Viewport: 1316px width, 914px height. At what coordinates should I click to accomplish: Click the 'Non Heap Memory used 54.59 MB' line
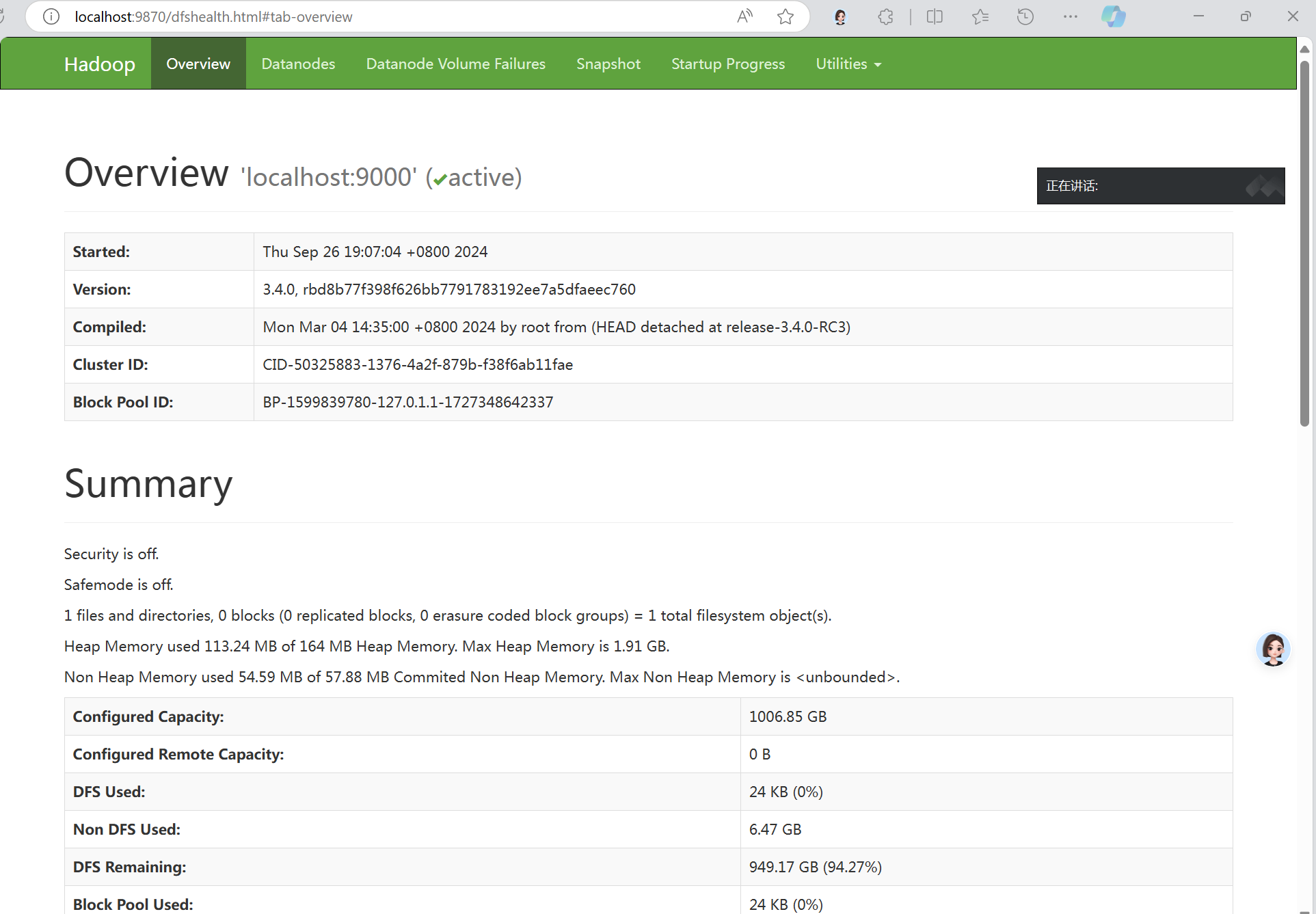pos(482,677)
